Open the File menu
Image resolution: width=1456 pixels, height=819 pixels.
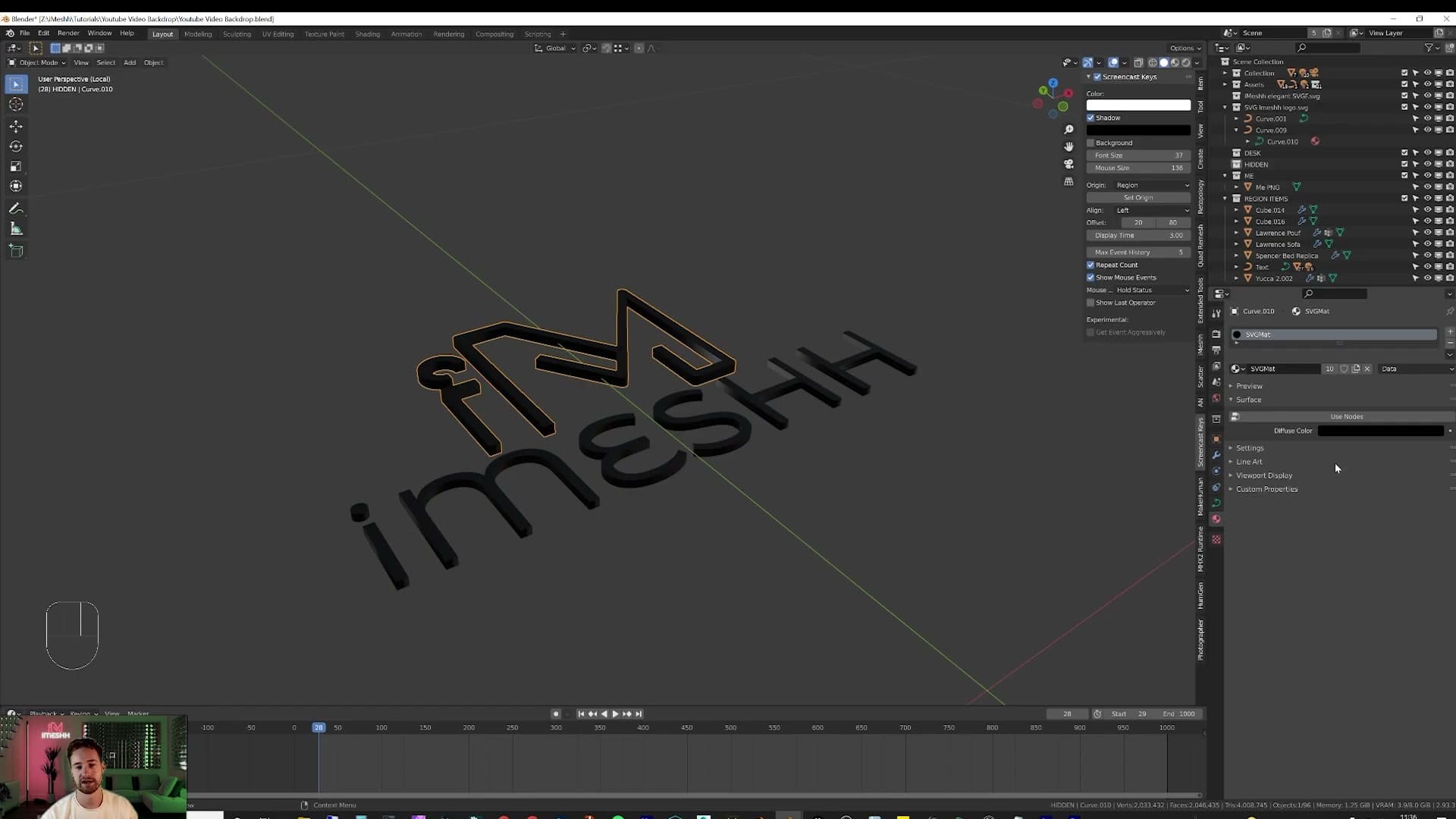pyautogui.click(x=24, y=33)
